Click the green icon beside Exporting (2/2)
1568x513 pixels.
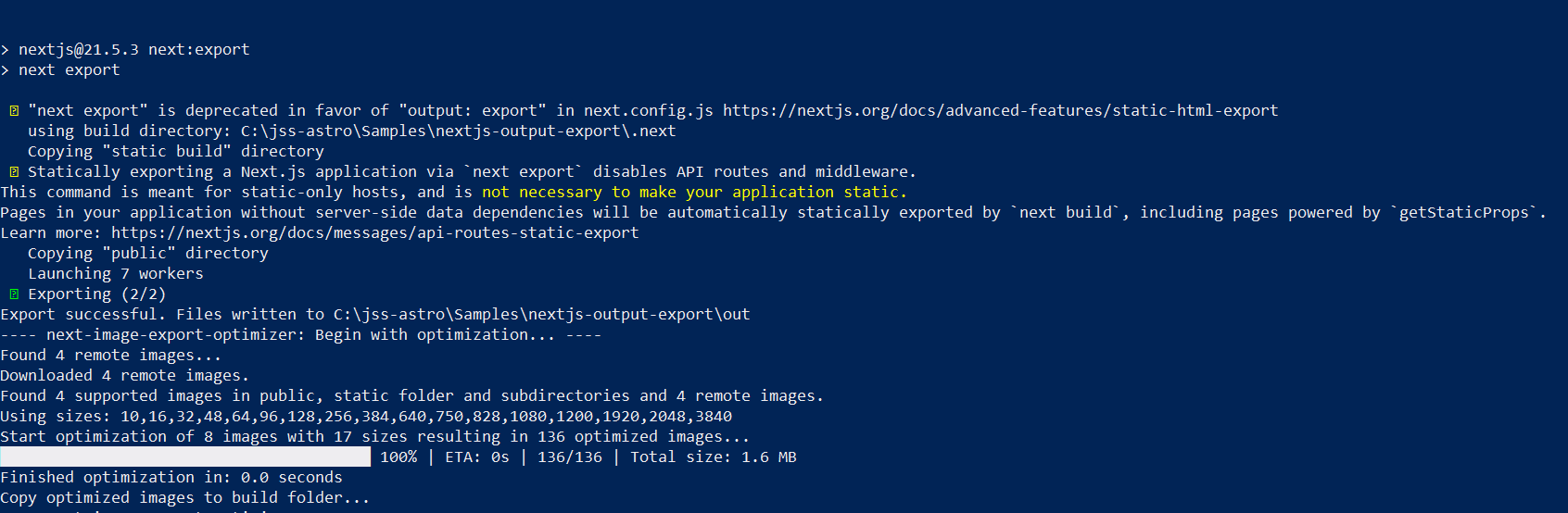coord(14,294)
